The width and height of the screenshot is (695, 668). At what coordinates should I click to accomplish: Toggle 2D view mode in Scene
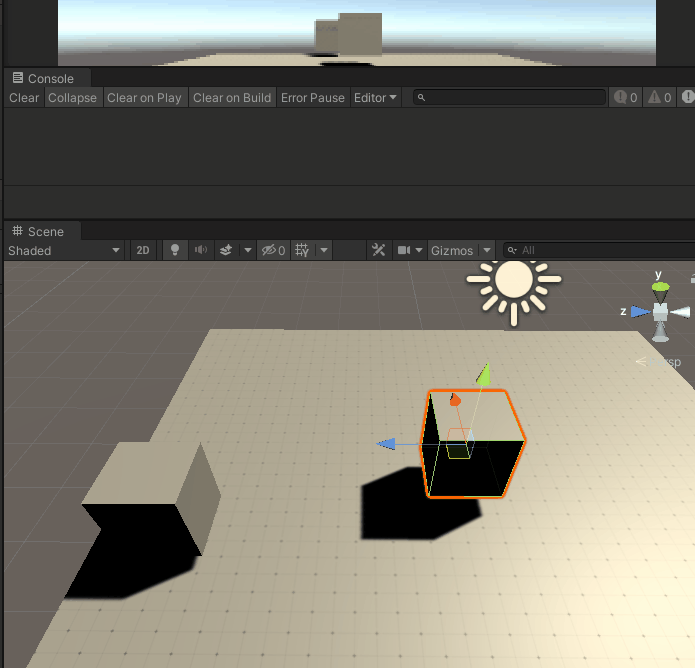[143, 250]
